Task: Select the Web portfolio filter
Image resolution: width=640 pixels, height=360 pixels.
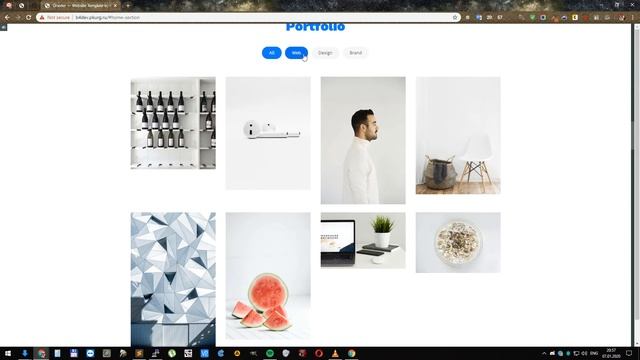Action: tap(296, 53)
